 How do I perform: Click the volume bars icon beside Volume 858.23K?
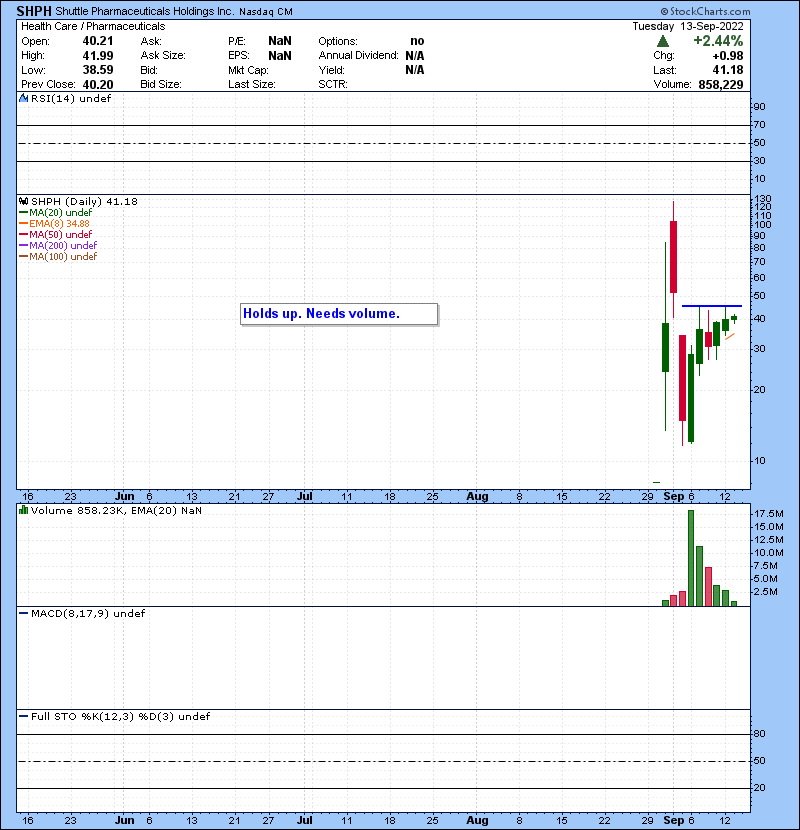[23, 511]
